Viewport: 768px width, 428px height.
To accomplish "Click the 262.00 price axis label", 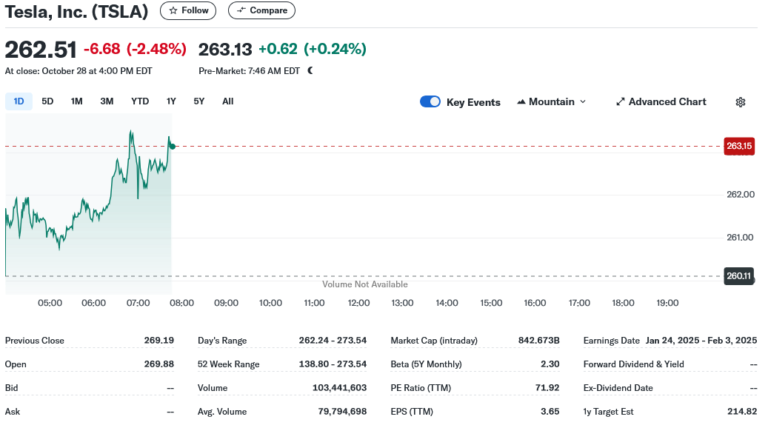I will tap(740, 194).
